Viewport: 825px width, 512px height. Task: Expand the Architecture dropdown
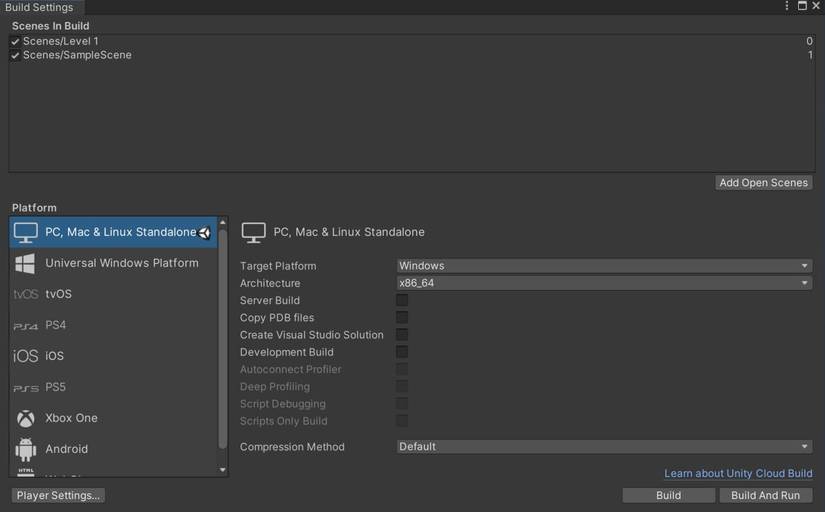pos(604,283)
